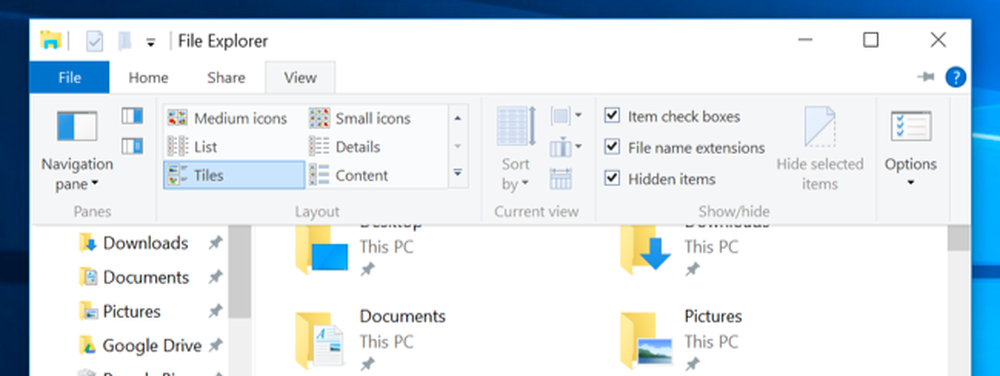Toggle File name extensions checkbox
Viewport: 1000px width, 376px height.
tap(612, 147)
